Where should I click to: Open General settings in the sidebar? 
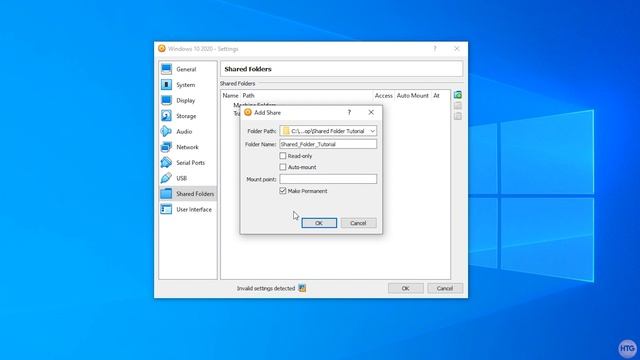[187, 69]
